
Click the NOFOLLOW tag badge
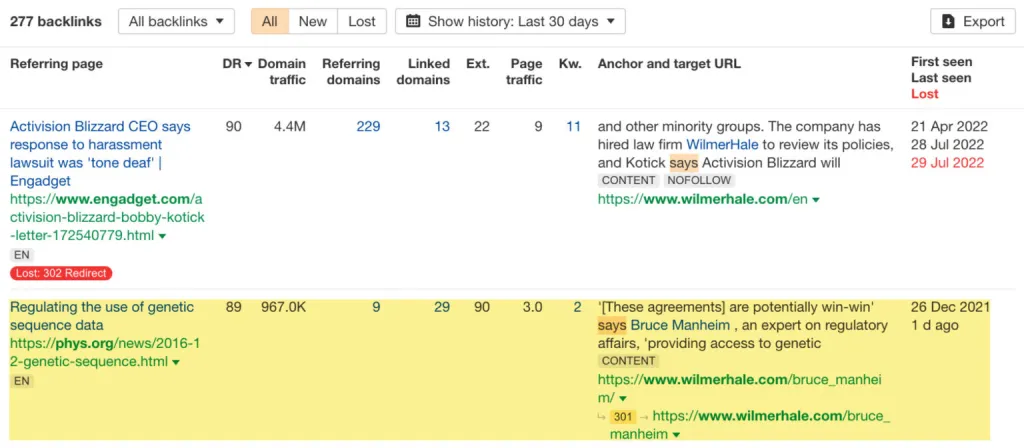coord(700,181)
